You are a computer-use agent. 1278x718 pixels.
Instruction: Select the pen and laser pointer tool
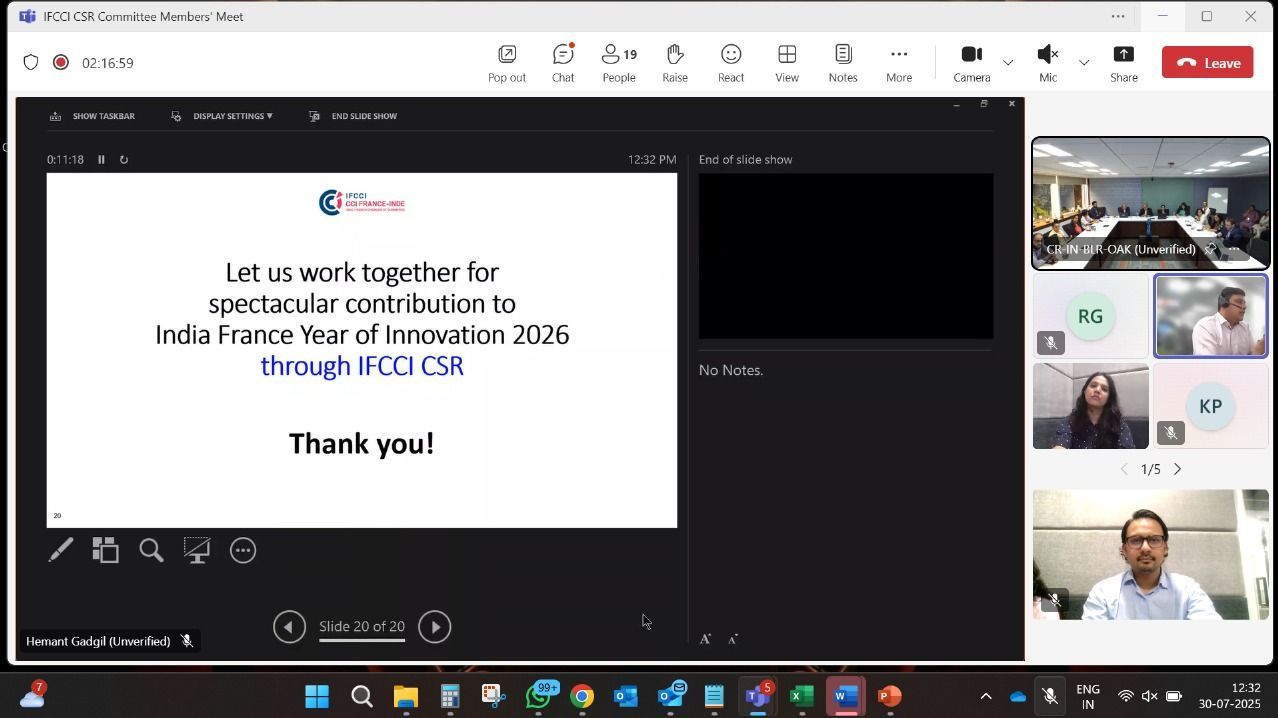point(61,550)
